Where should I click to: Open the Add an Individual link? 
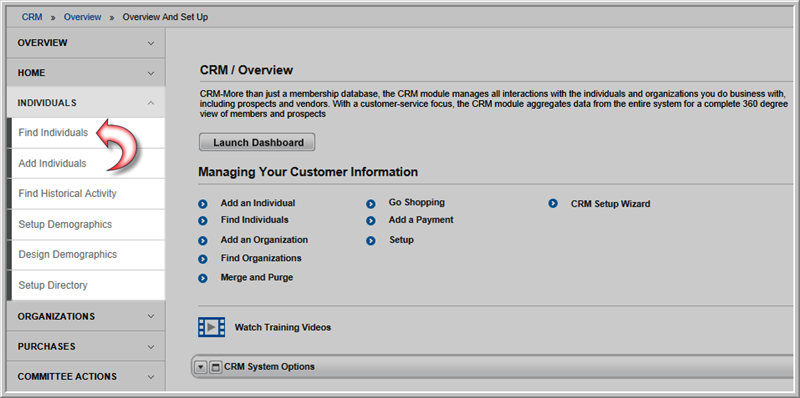tap(258, 203)
